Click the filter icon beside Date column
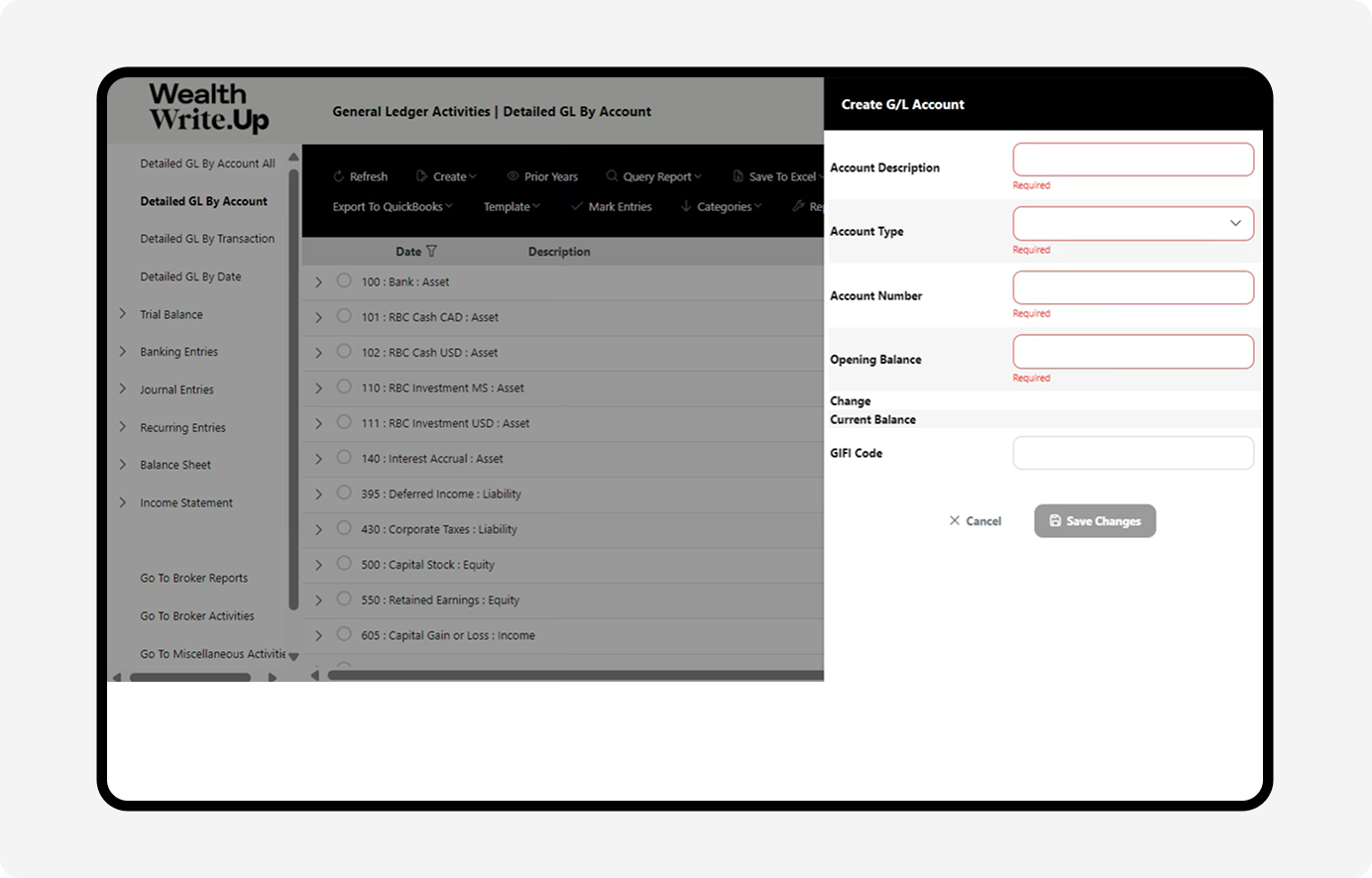Screen dimensions: 1372x878 (x=431, y=252)
